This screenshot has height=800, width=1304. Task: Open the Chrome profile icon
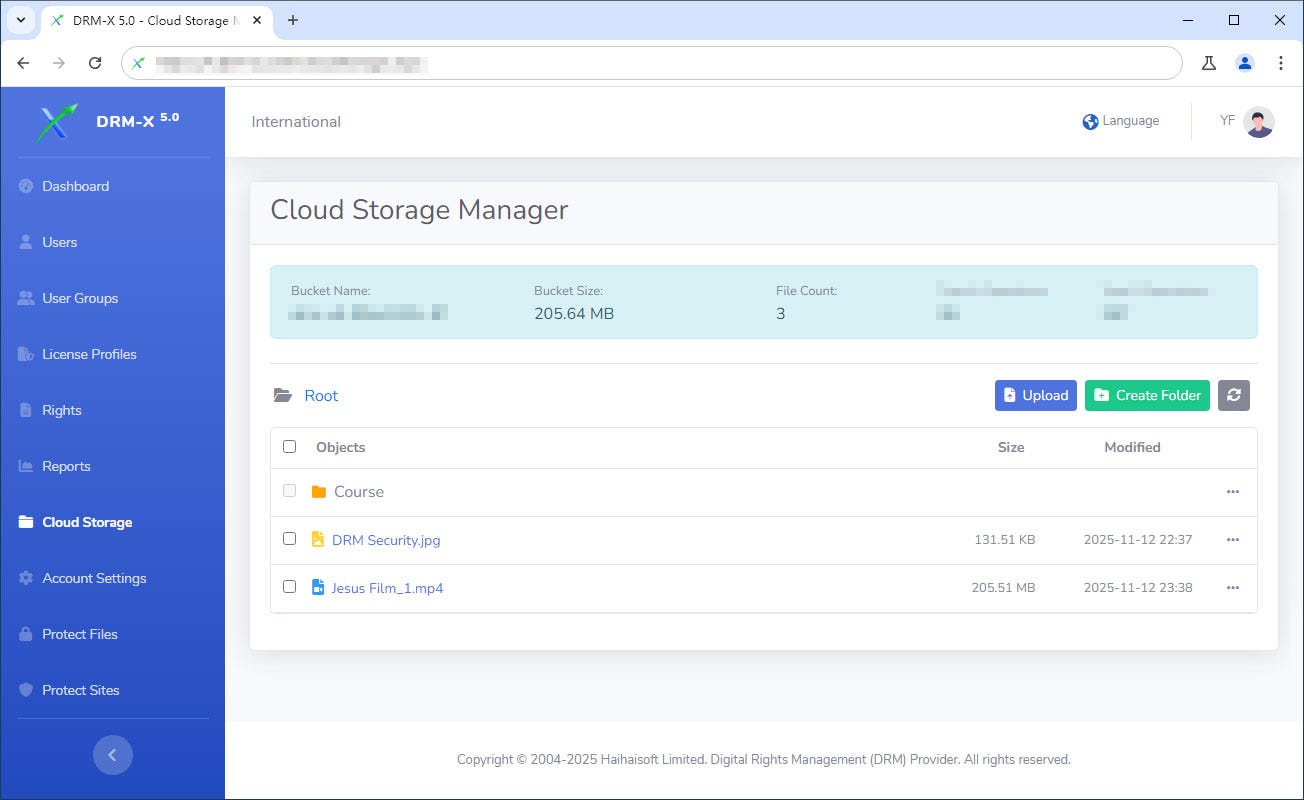click(1245, 63)
